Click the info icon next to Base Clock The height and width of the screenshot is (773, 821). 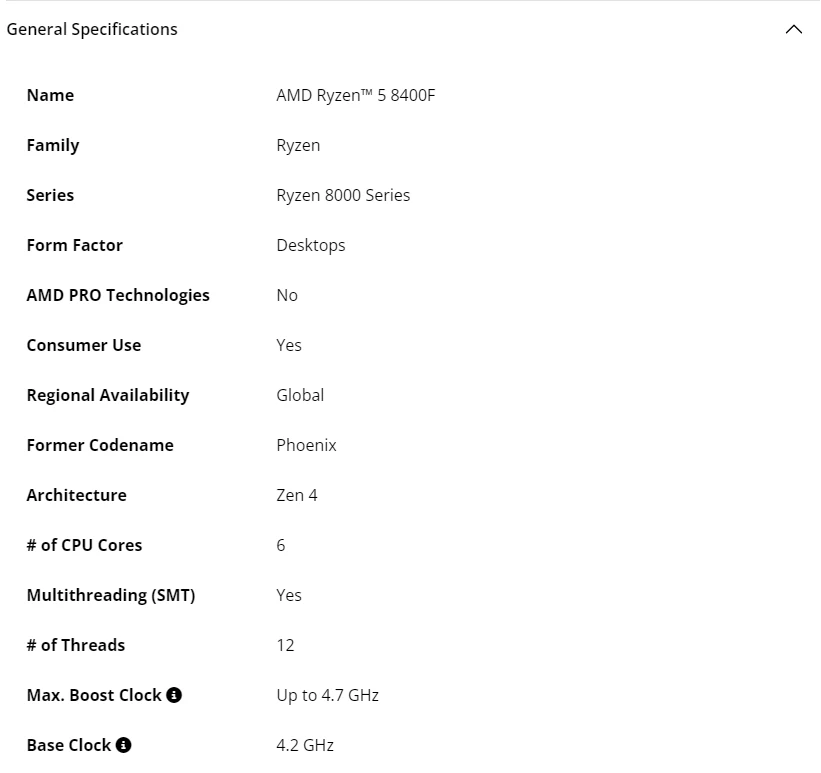point(124,745)
